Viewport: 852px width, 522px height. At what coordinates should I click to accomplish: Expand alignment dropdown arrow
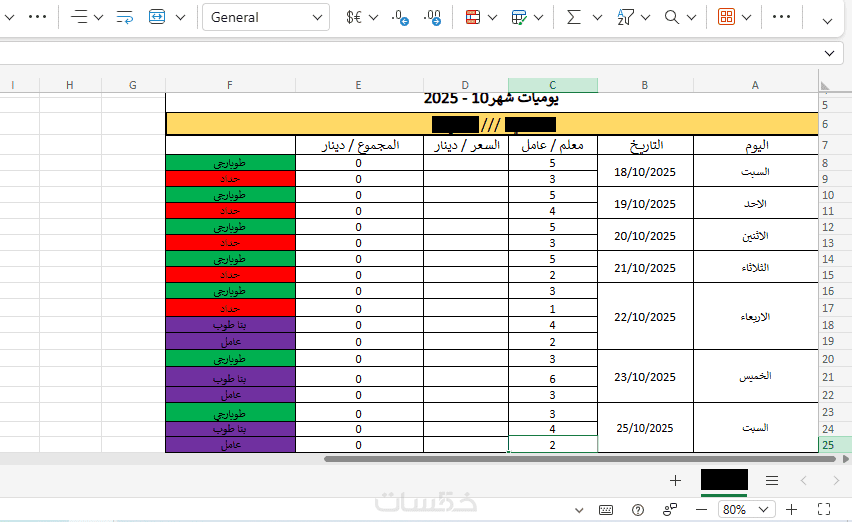click(98, 17)
